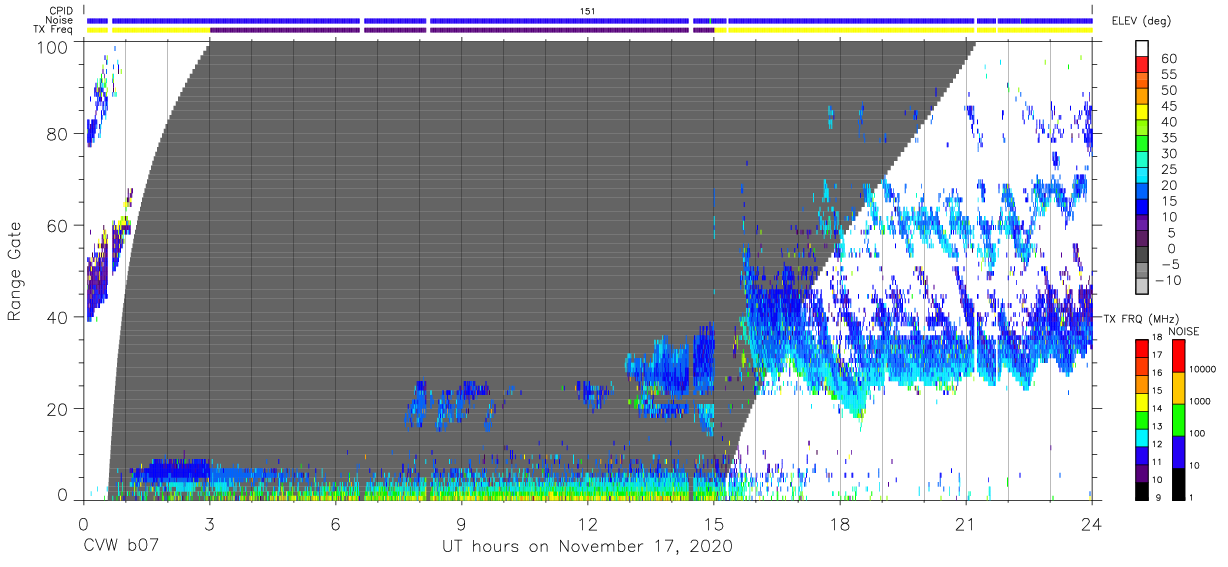Click the 12 tick label on time axis

588,524
